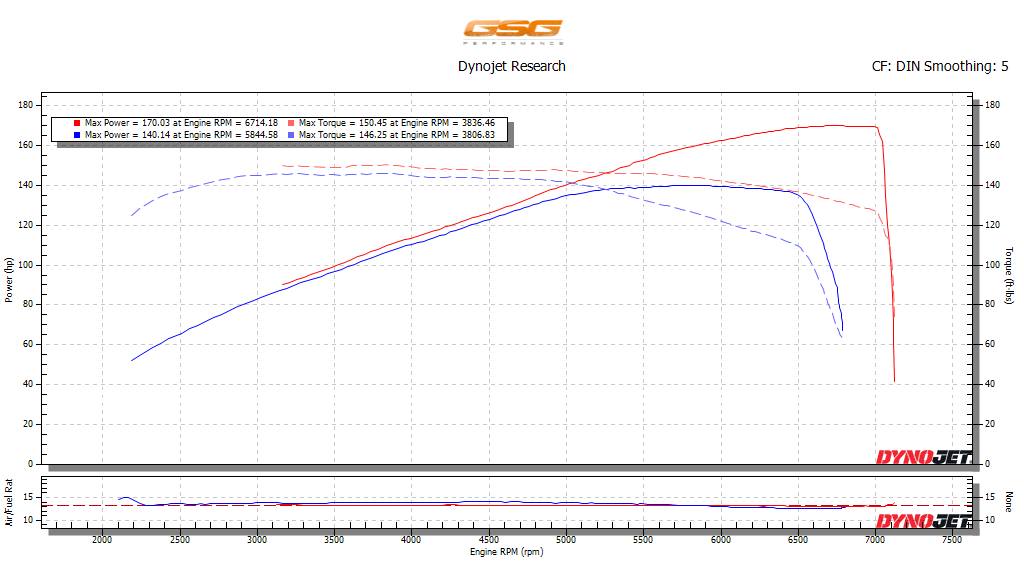This screenshot has height=576, width=1024.
Task: Click the 5000 RPM axis tick label
Action: (x=566, y=540)
